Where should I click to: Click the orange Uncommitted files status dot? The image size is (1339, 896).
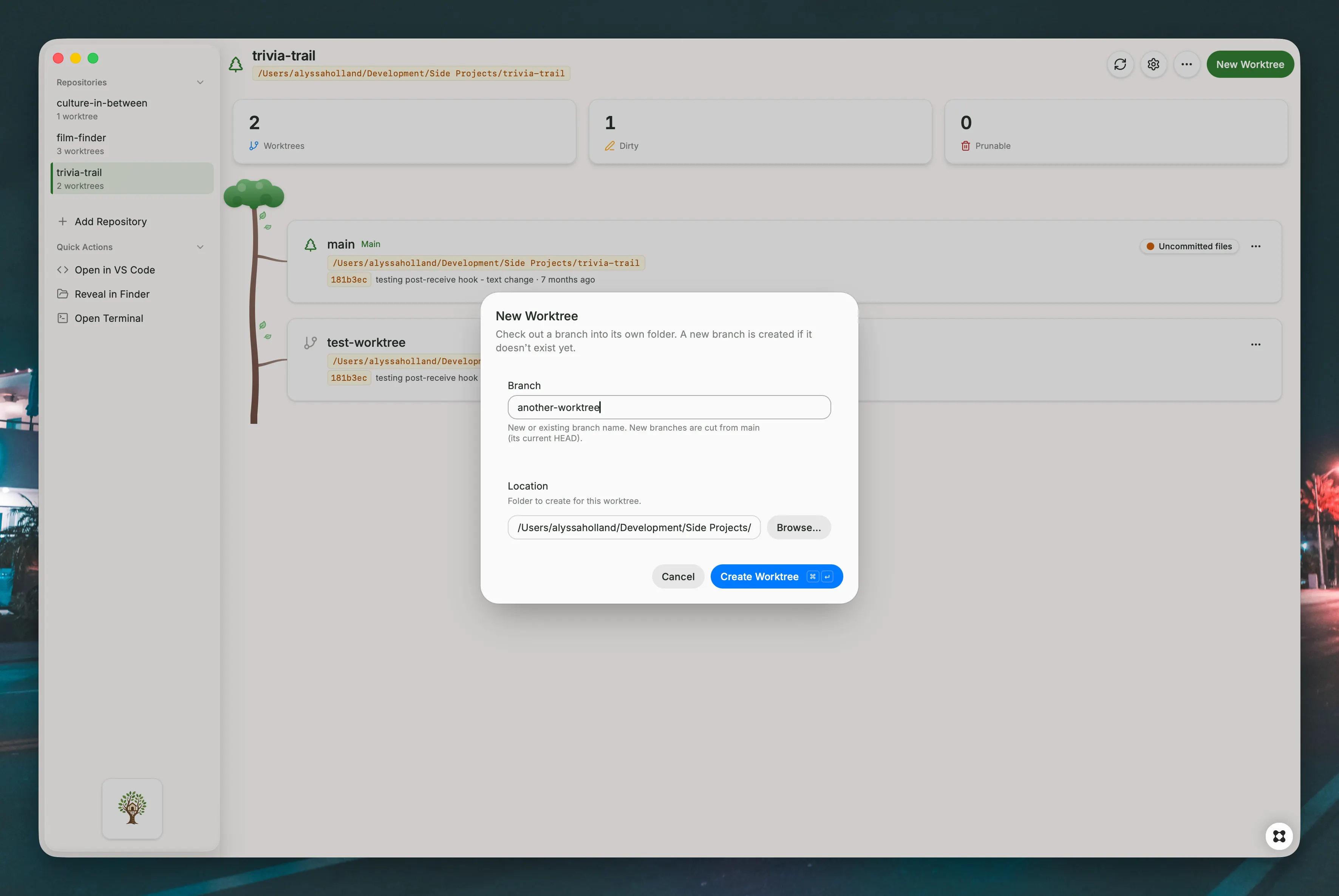1150,246
